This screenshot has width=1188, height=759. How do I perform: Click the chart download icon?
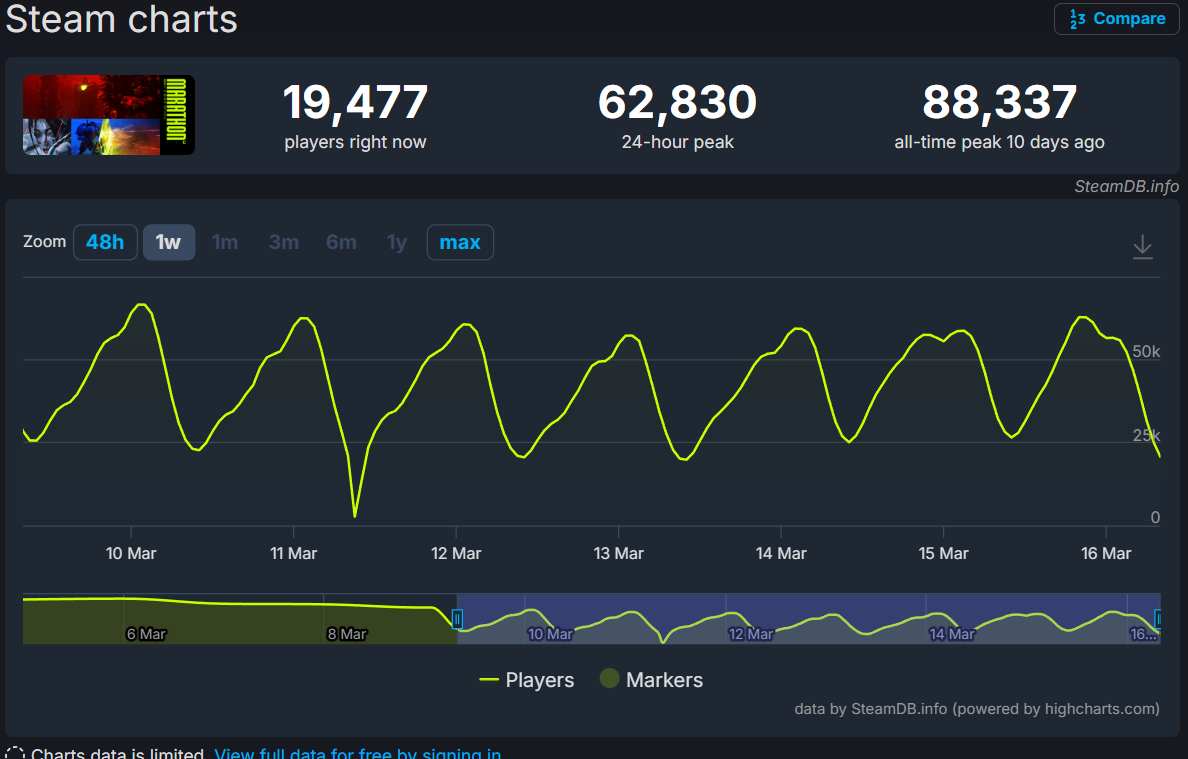(x=1143, y=247)
